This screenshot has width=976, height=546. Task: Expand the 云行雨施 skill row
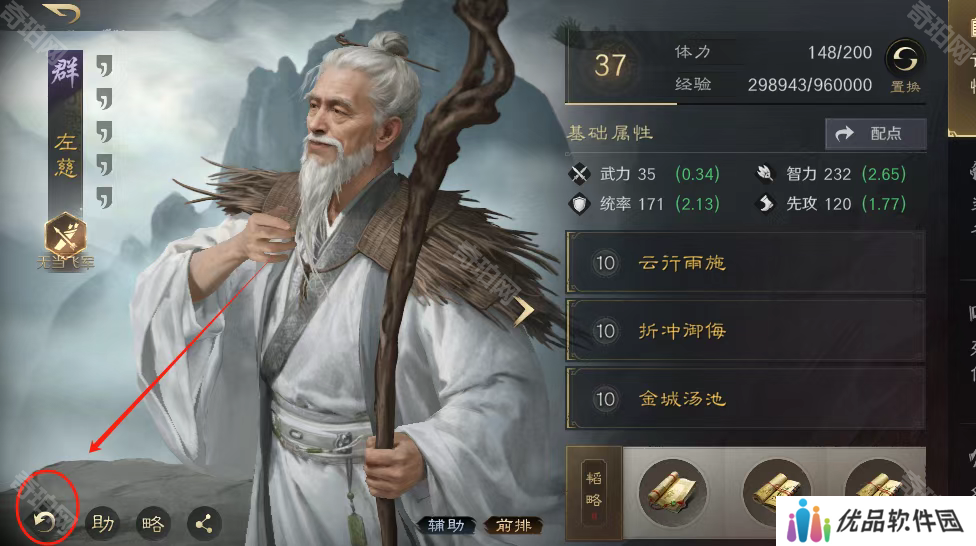(746, 263)
